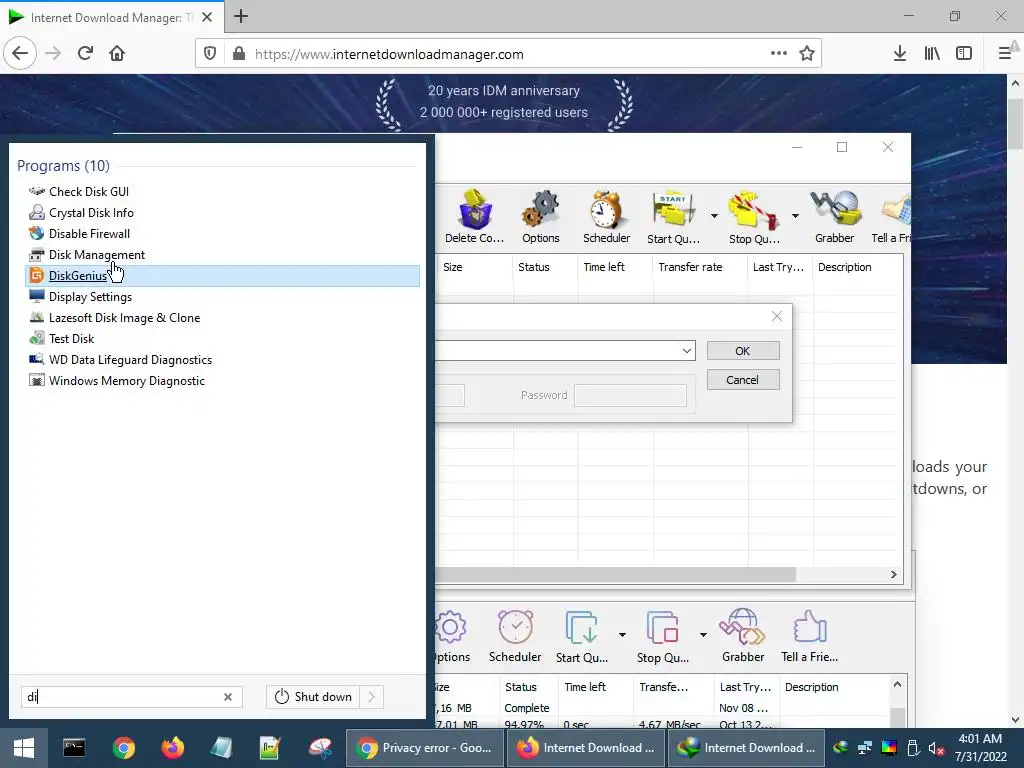Select the Internet Download Manager tab

click(112, 17)
